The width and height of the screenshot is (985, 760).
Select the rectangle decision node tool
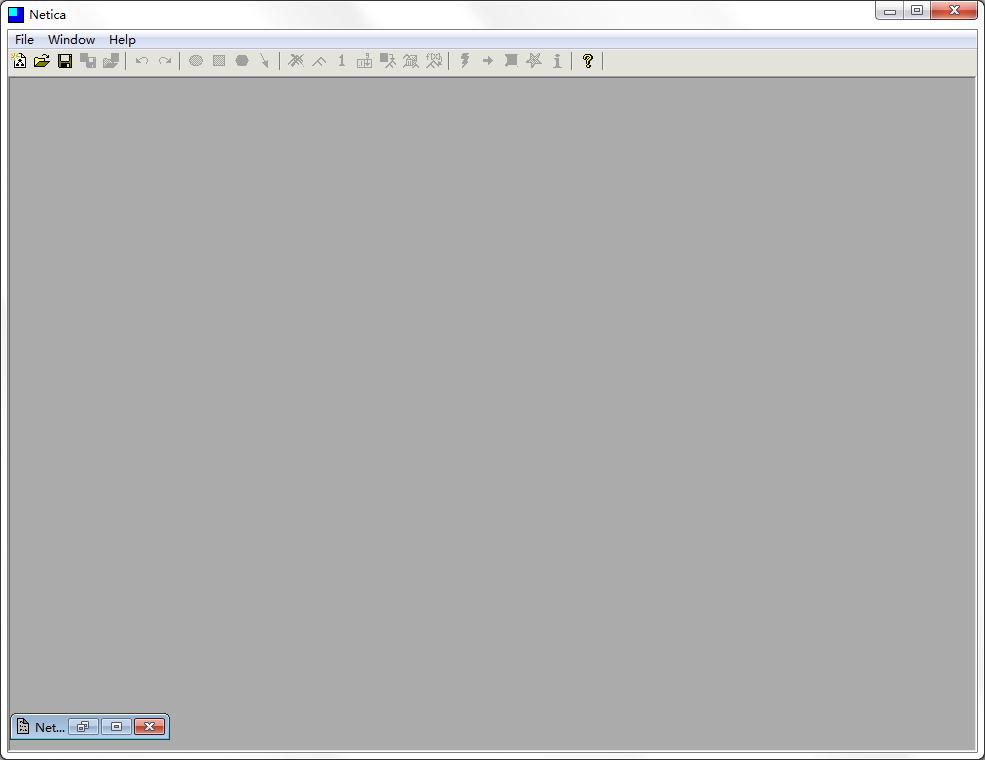[x=219, y=61]
